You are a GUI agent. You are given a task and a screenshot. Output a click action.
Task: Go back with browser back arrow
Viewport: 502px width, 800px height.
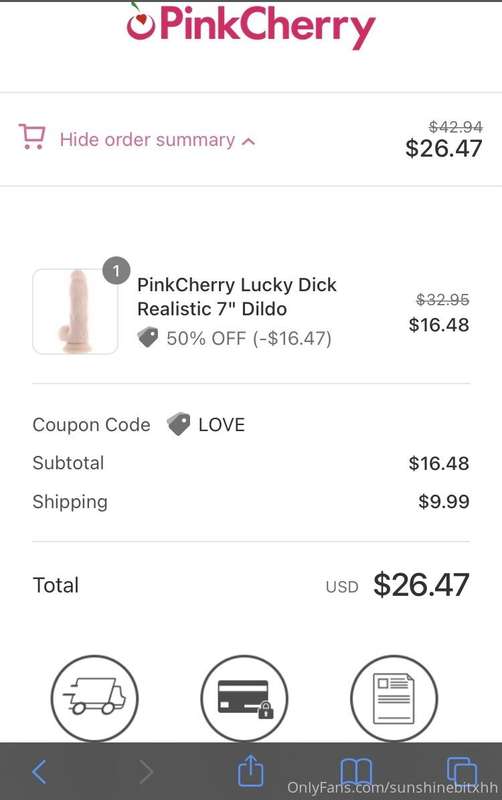39,771
